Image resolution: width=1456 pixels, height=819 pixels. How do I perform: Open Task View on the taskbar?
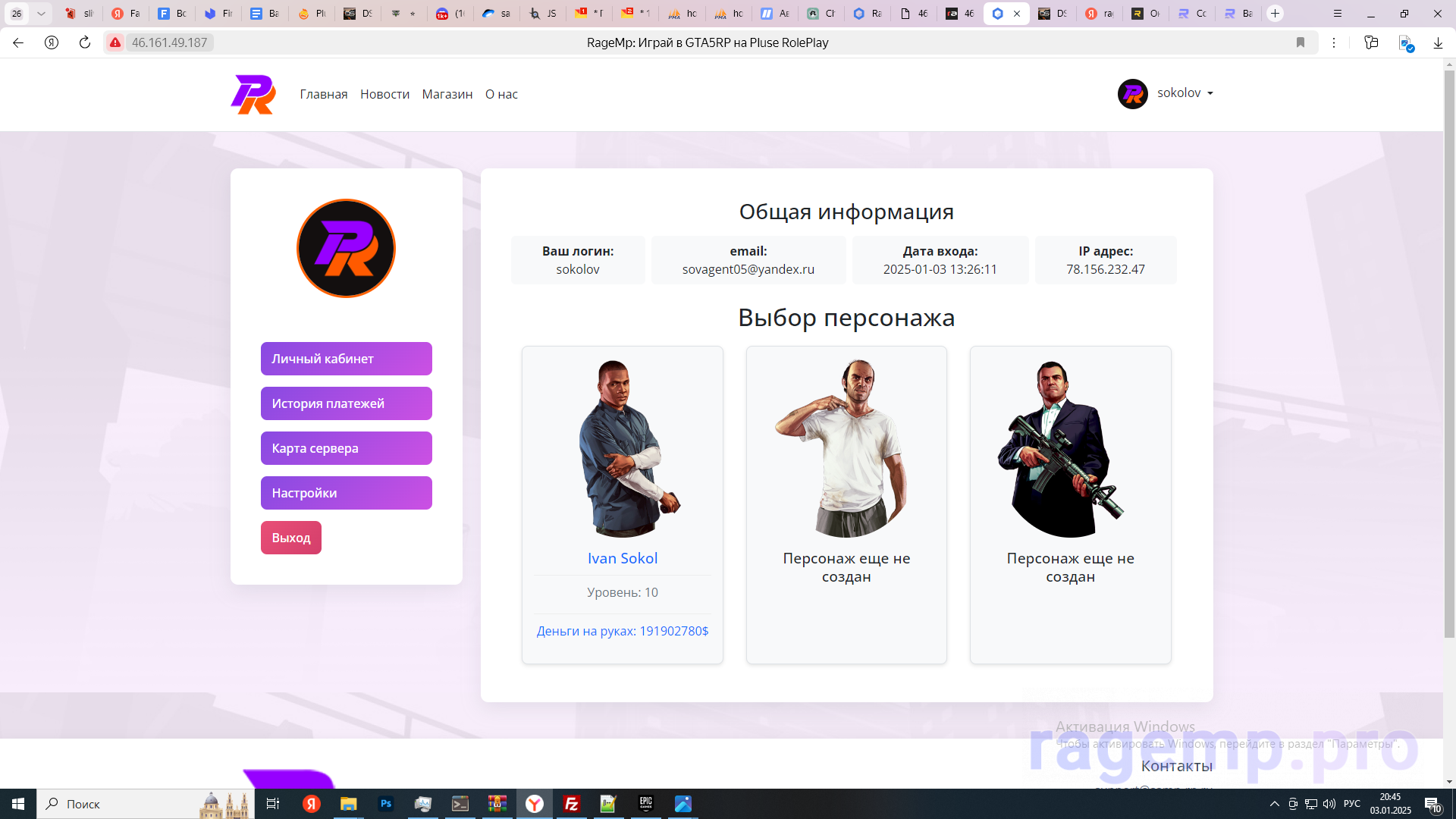coord(273,804)
